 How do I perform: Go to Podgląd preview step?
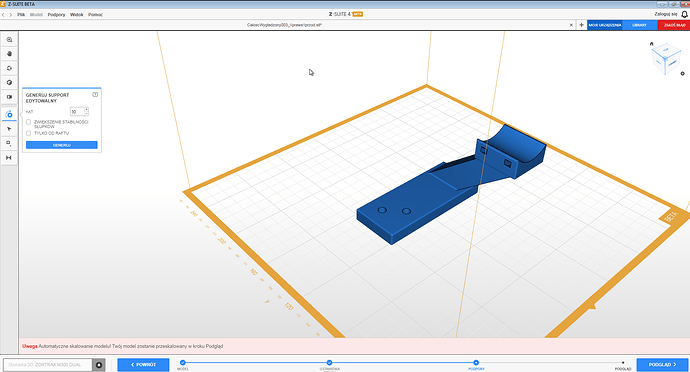coord(662,365)
